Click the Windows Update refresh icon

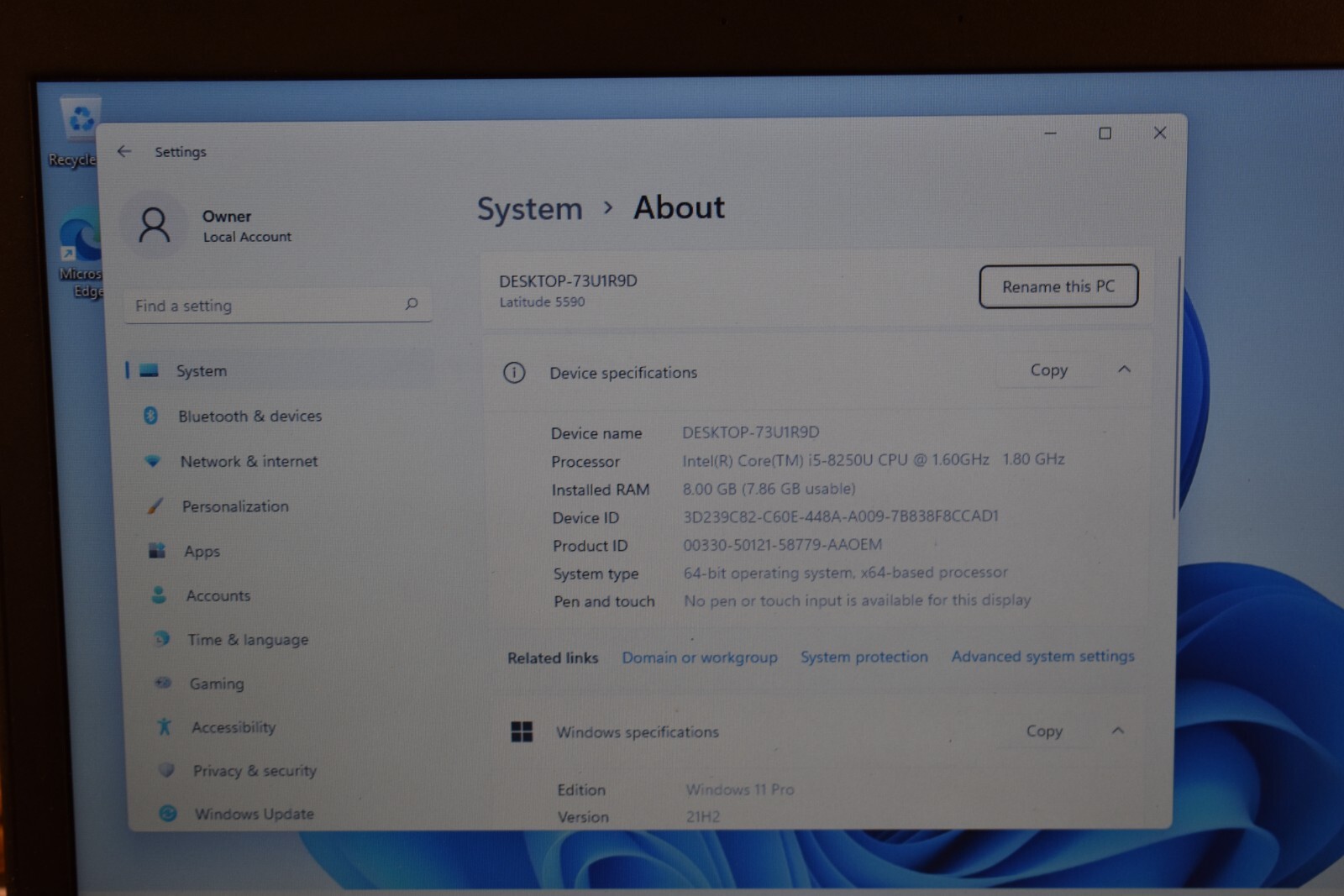point(168,813)
